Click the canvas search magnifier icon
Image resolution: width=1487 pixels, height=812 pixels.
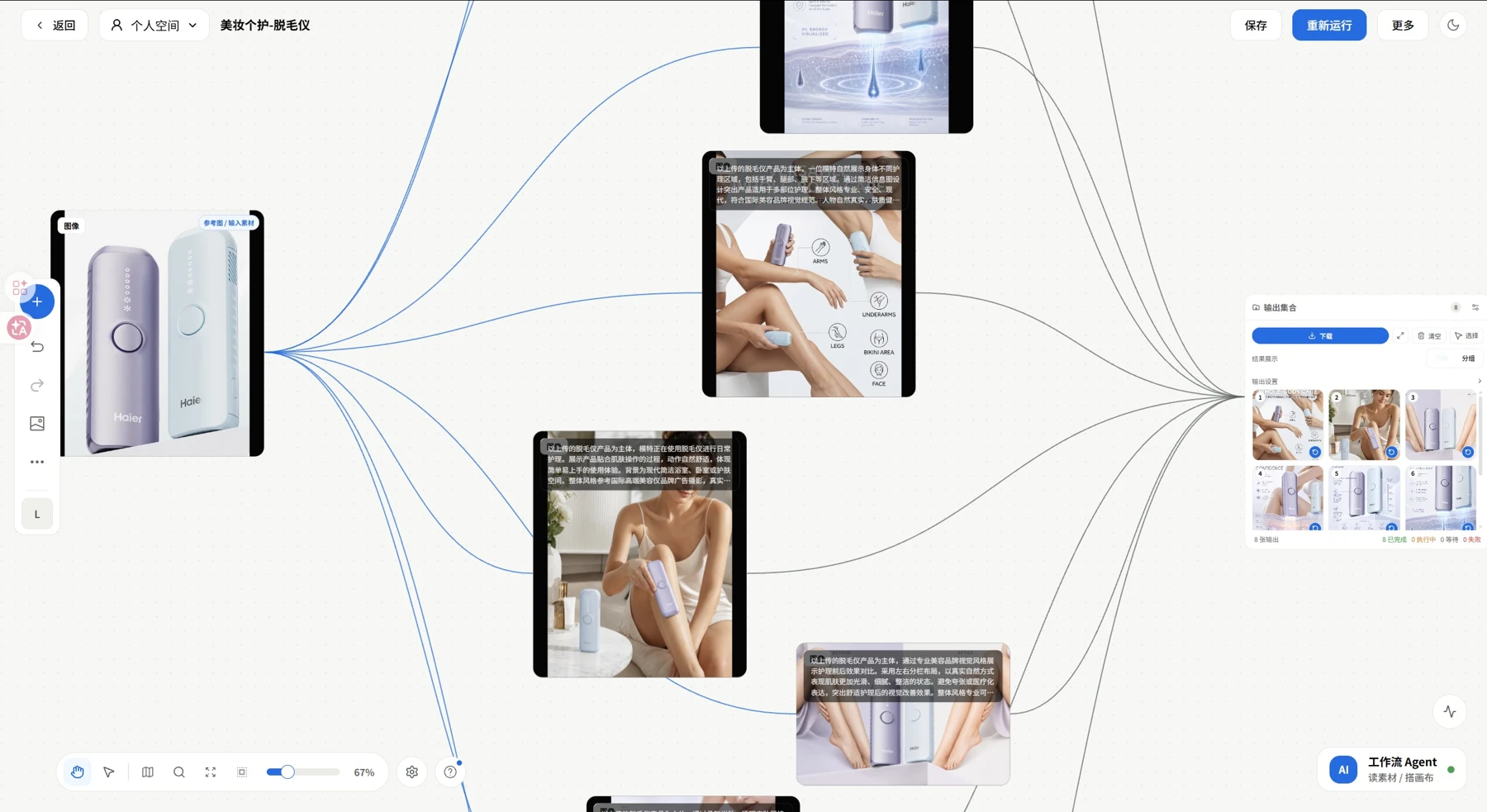179,772
